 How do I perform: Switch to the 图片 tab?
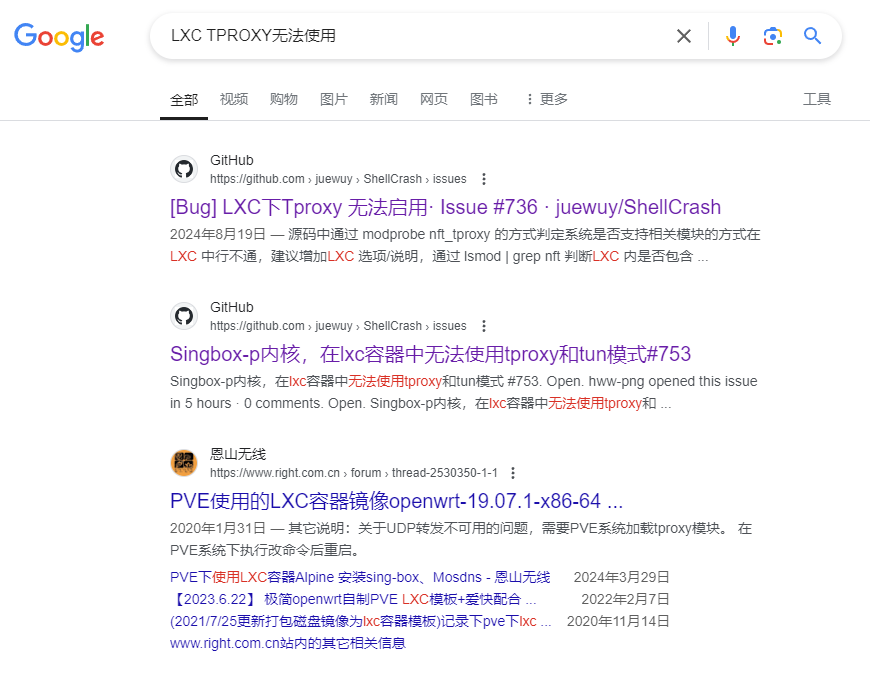[333, 99]
